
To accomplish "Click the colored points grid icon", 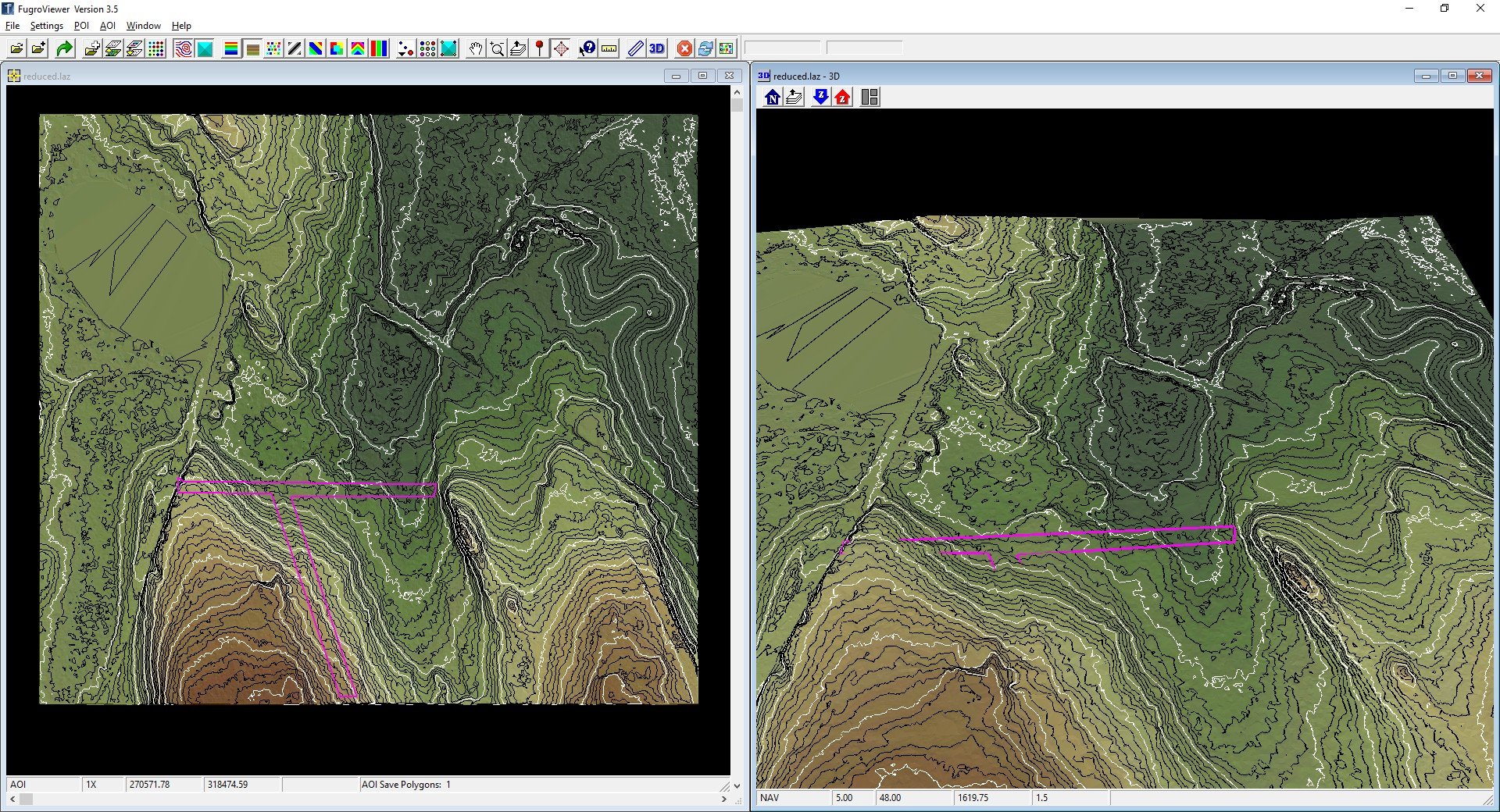I will coord(156,48).
